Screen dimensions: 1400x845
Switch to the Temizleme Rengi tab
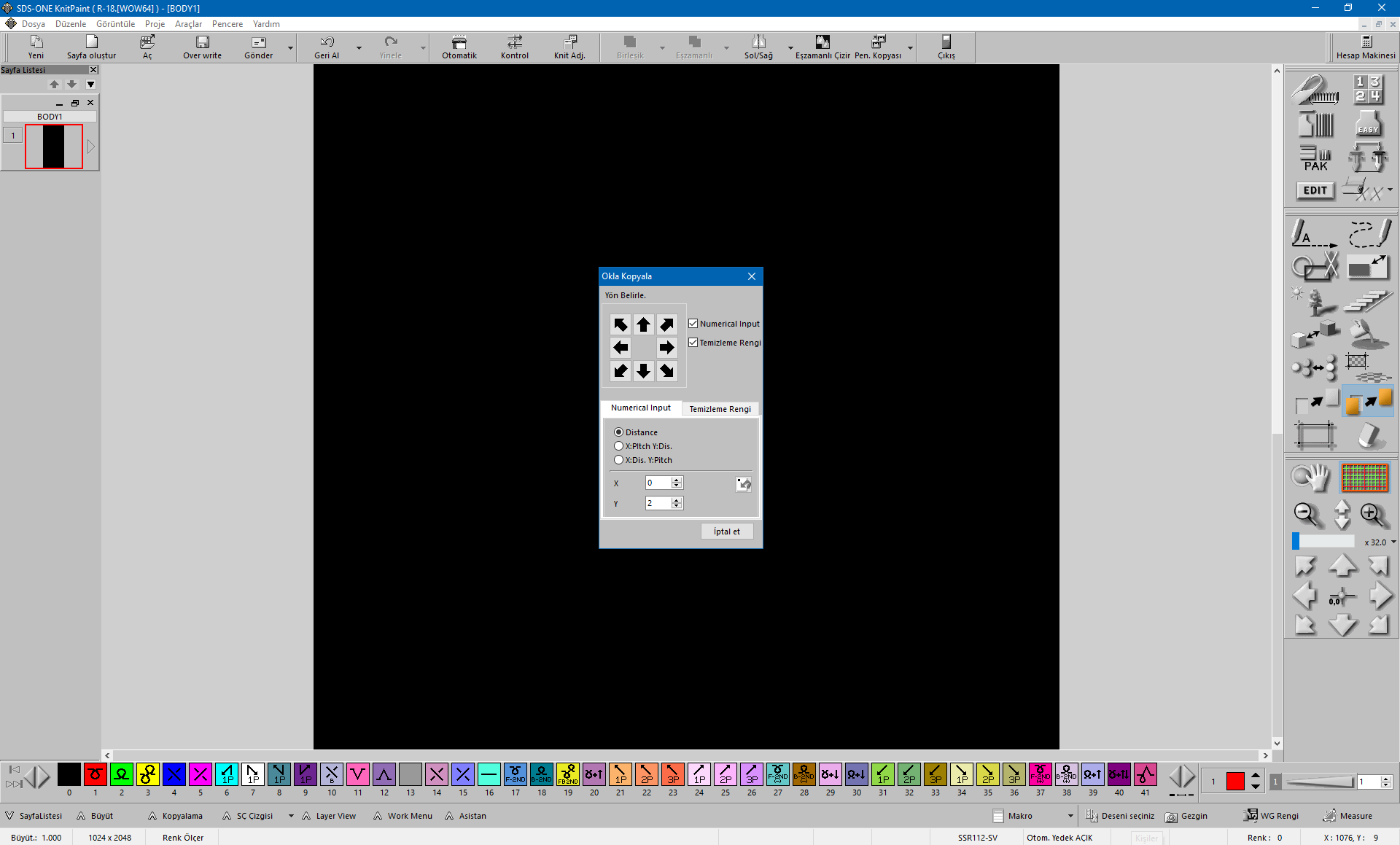pyautogui.click(x=720, y=409)
